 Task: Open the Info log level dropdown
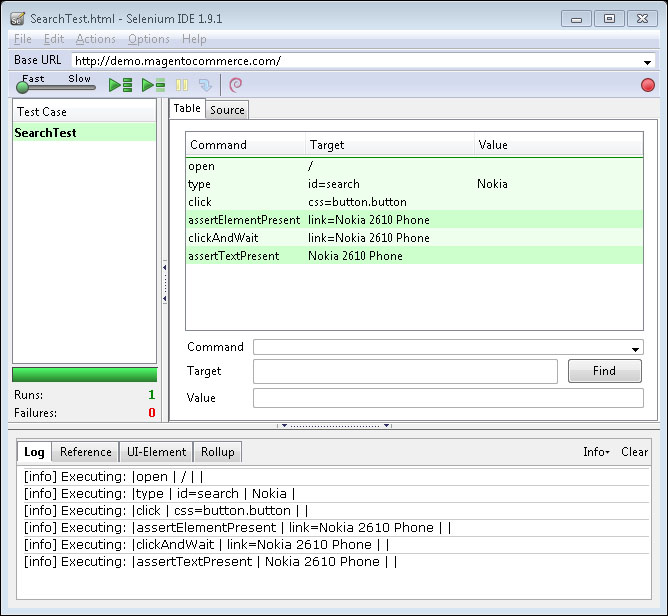[x=596, y=452]
